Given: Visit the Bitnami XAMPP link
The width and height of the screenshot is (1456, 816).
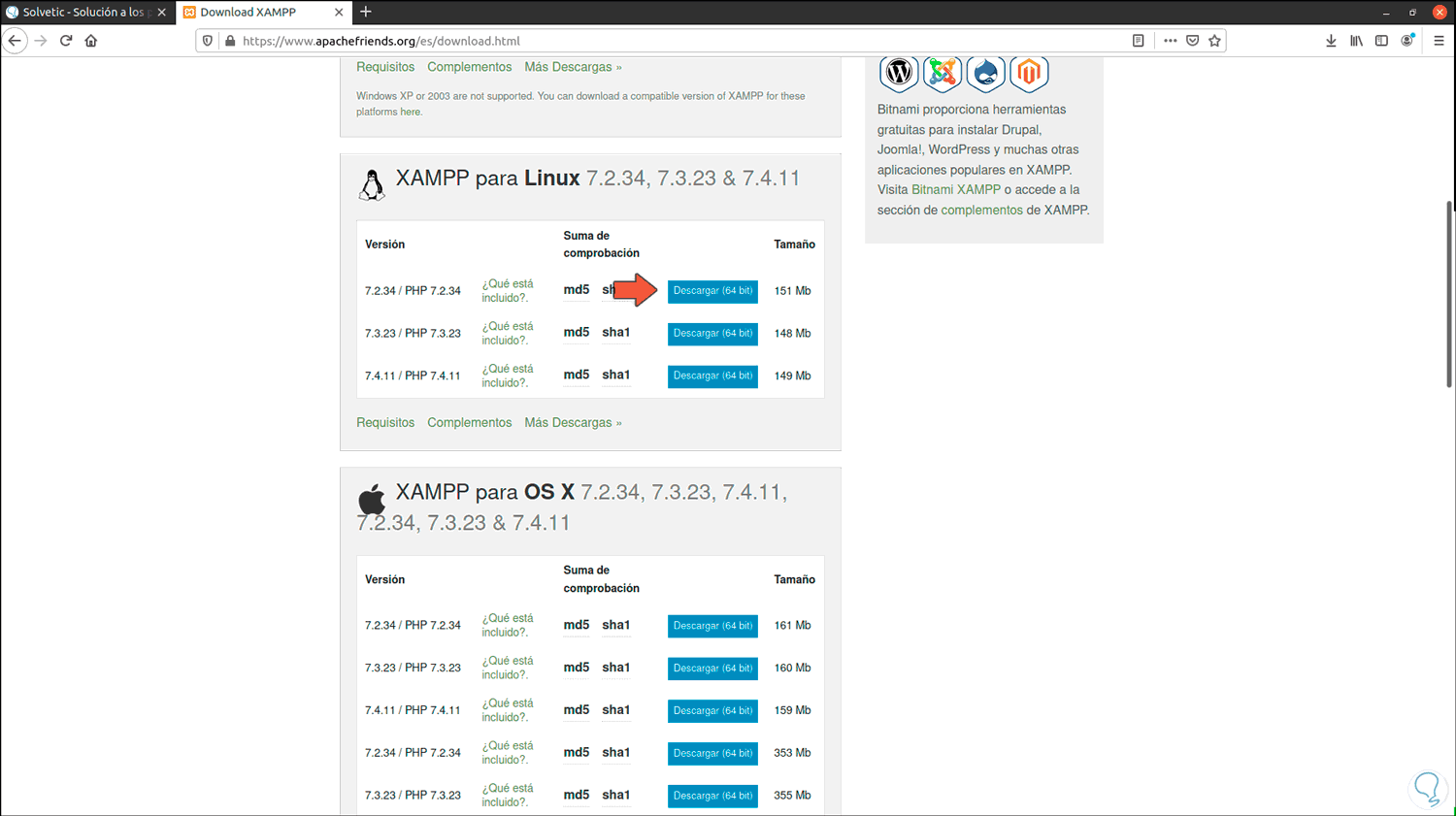Looking at the screenshot, I should 956,190.
